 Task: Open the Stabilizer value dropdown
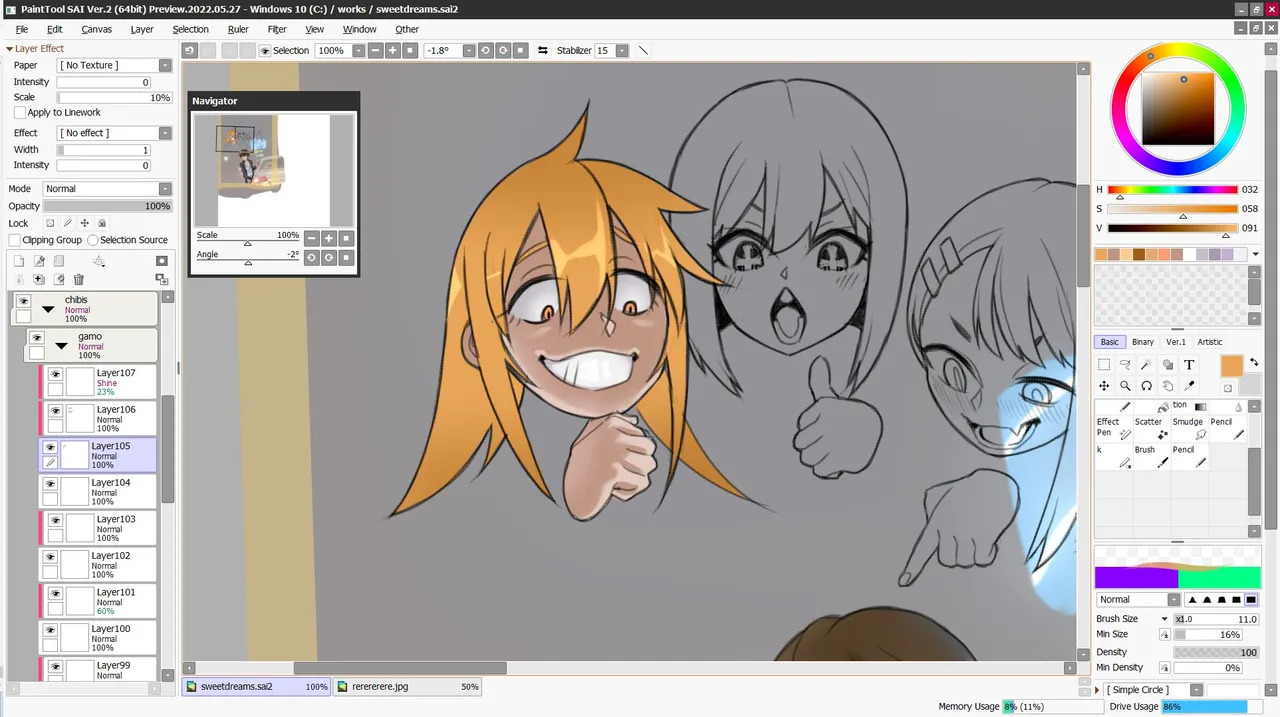[x=622, y=50]
